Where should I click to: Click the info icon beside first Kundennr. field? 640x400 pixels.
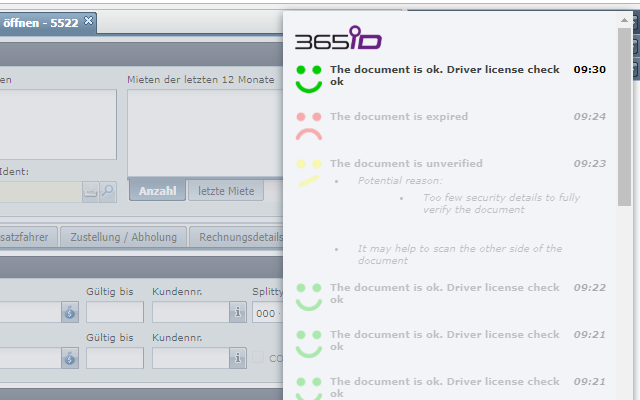238,312
